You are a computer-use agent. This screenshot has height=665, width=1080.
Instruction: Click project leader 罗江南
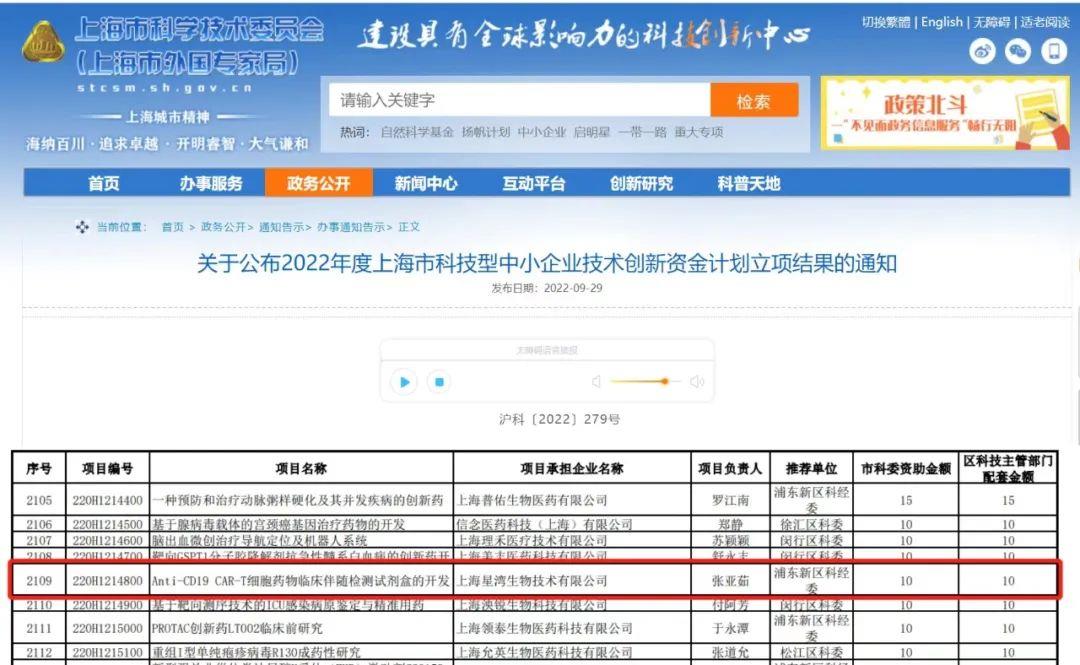(730, 500)
